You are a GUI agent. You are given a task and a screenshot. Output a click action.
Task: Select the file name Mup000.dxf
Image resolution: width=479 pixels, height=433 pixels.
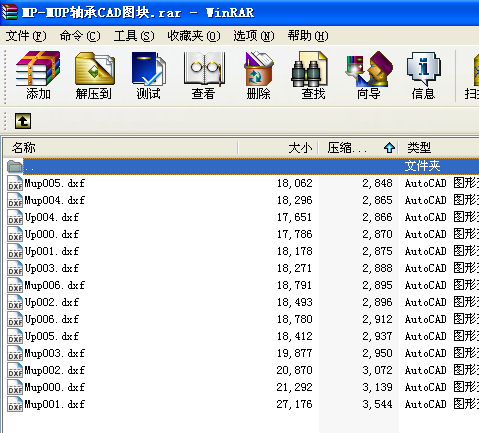[55, 387]
